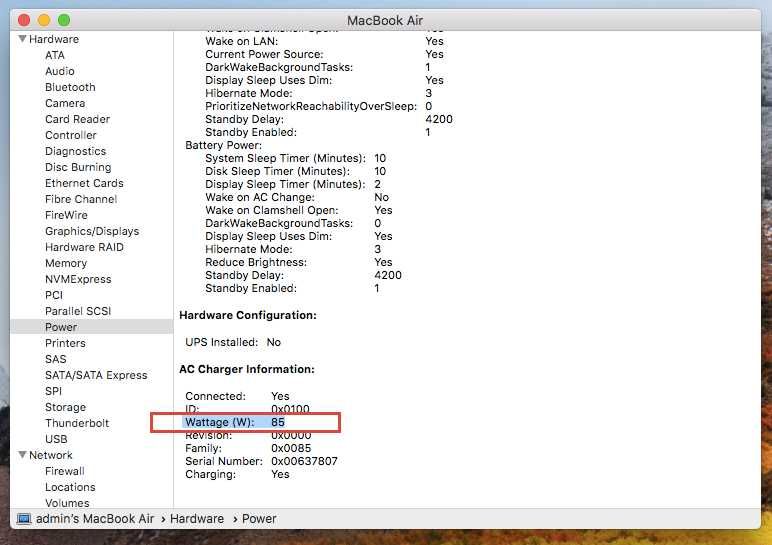772x545 pixels.
Task: Click the UPS Installed: No line
Action: point(233,342)
